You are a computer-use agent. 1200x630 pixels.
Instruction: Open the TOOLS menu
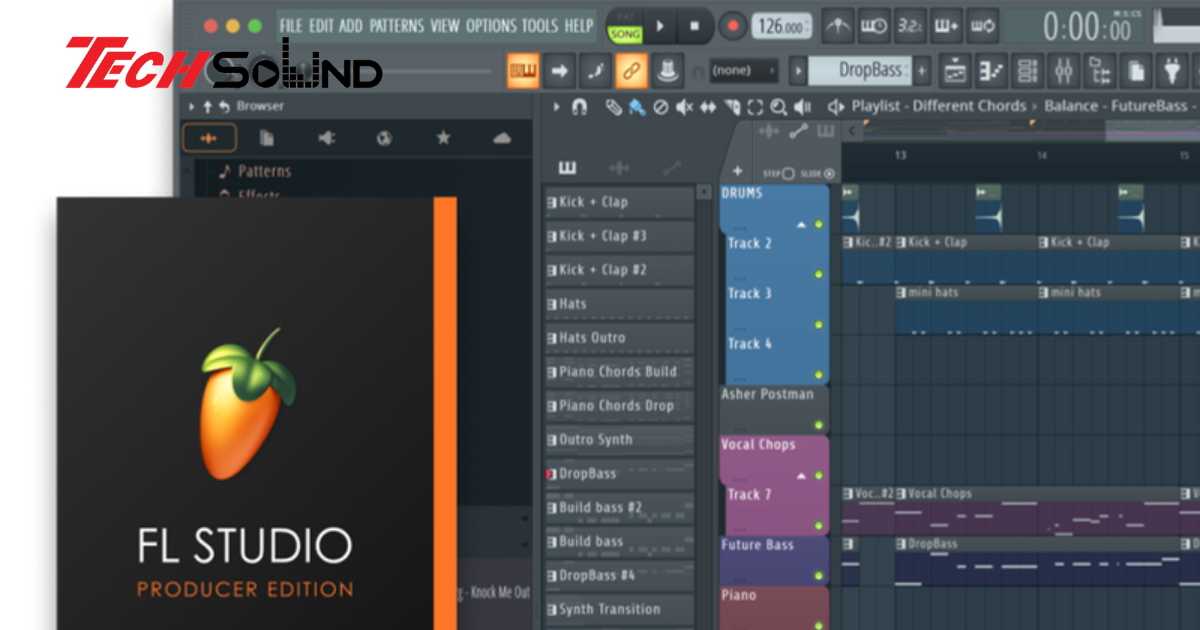[541, 25]
